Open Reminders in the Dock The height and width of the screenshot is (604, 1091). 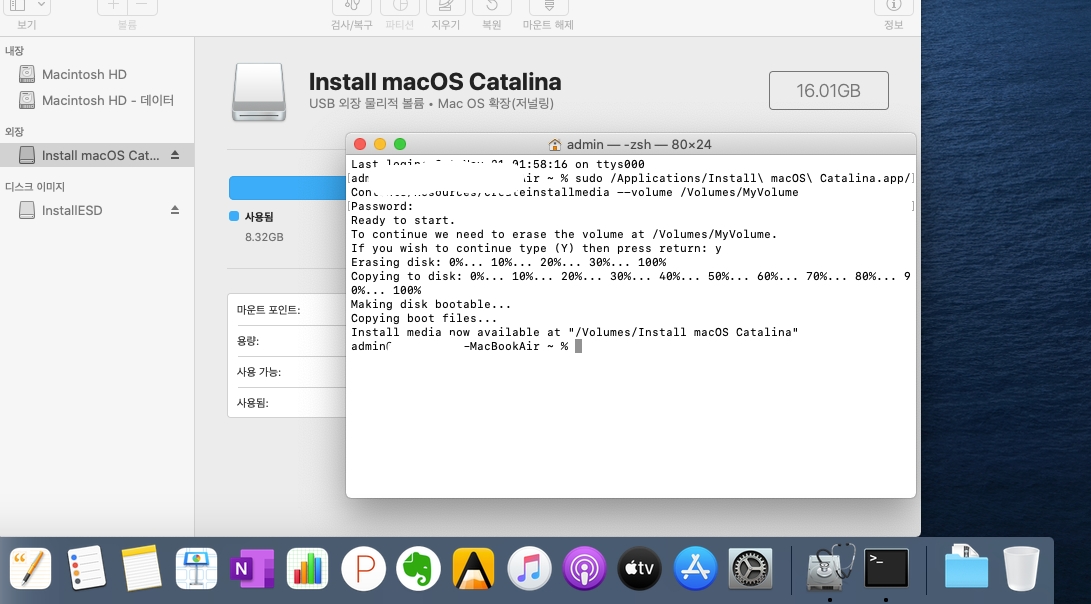86,568
